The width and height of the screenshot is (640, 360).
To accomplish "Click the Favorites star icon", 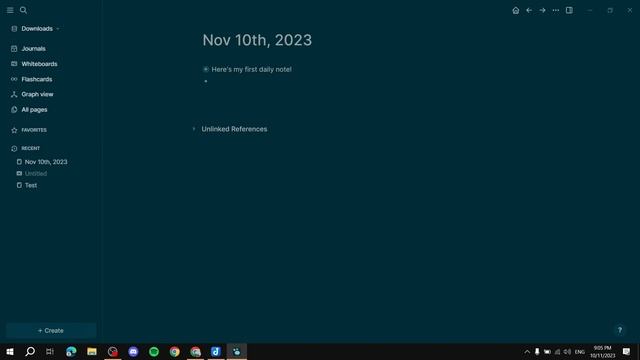I will pos(14,130).
